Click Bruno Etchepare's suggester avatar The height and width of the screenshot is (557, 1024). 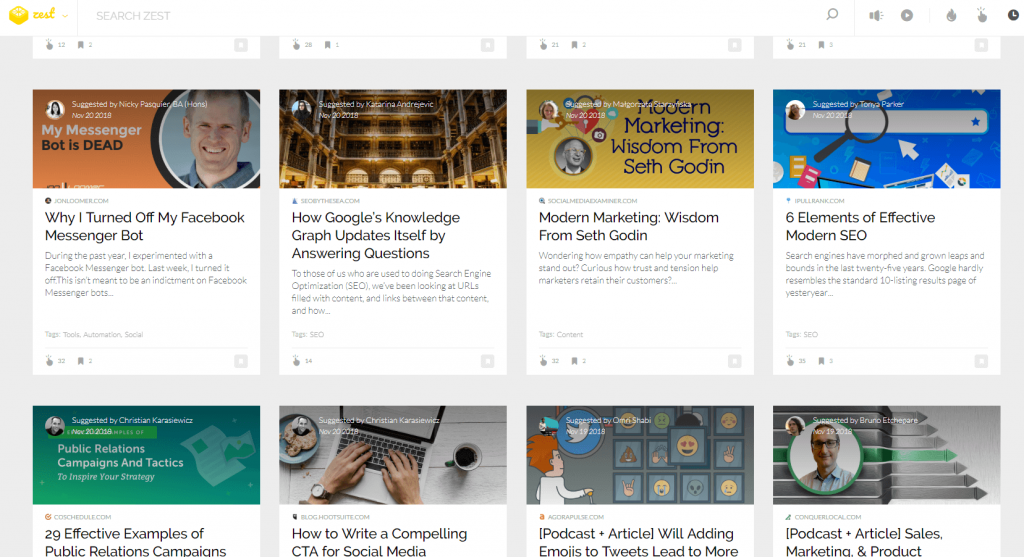795,425
